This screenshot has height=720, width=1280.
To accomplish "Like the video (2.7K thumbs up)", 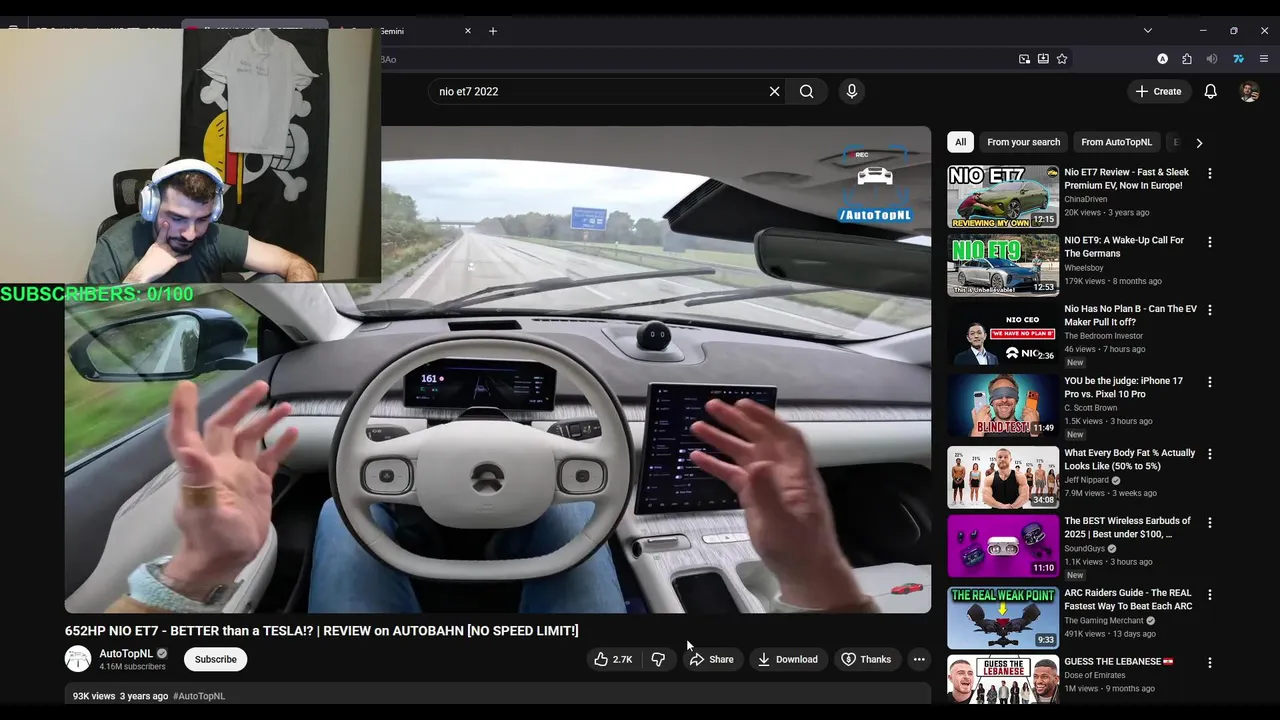I will [613, 659].
